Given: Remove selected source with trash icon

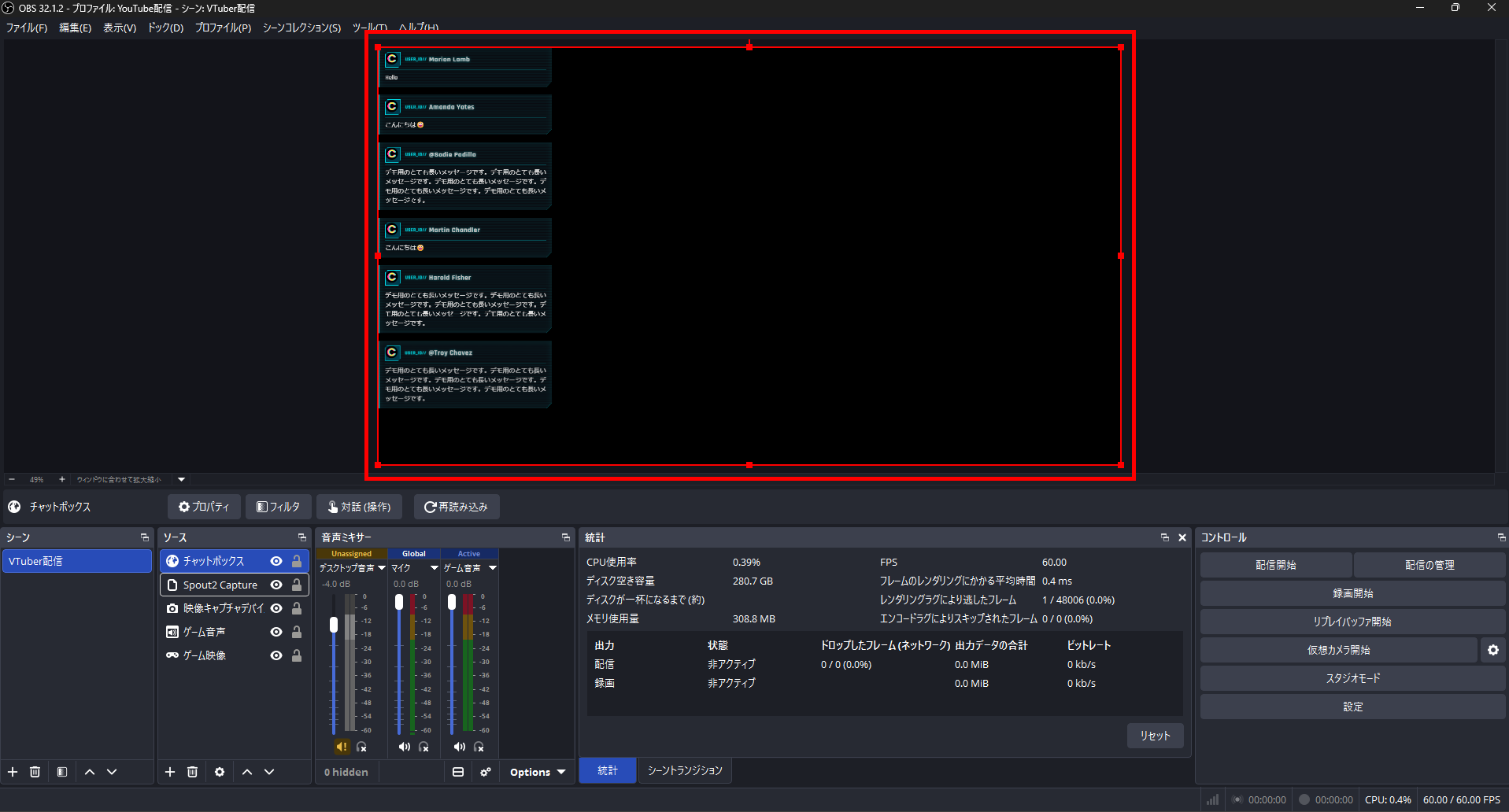Looking at the screenshot, I should [x=192, y=772].
